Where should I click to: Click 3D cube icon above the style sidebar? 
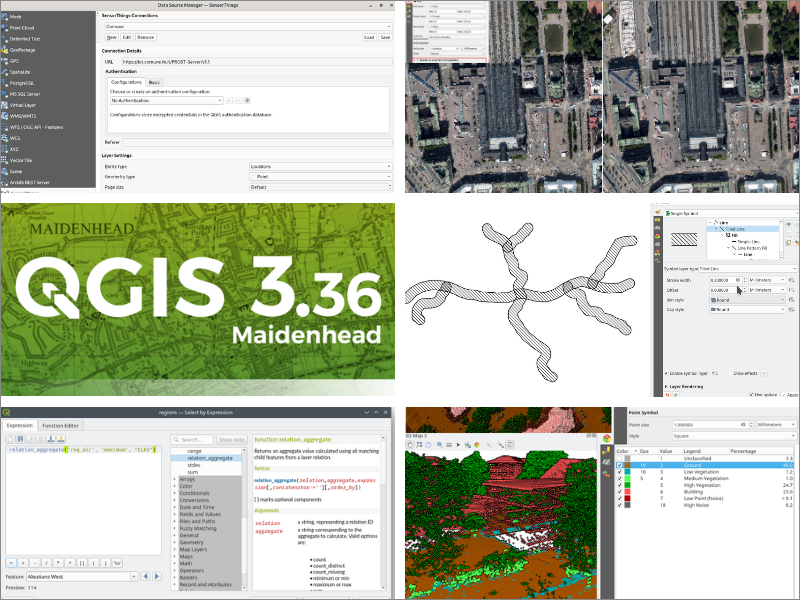[x=607, y=439]
